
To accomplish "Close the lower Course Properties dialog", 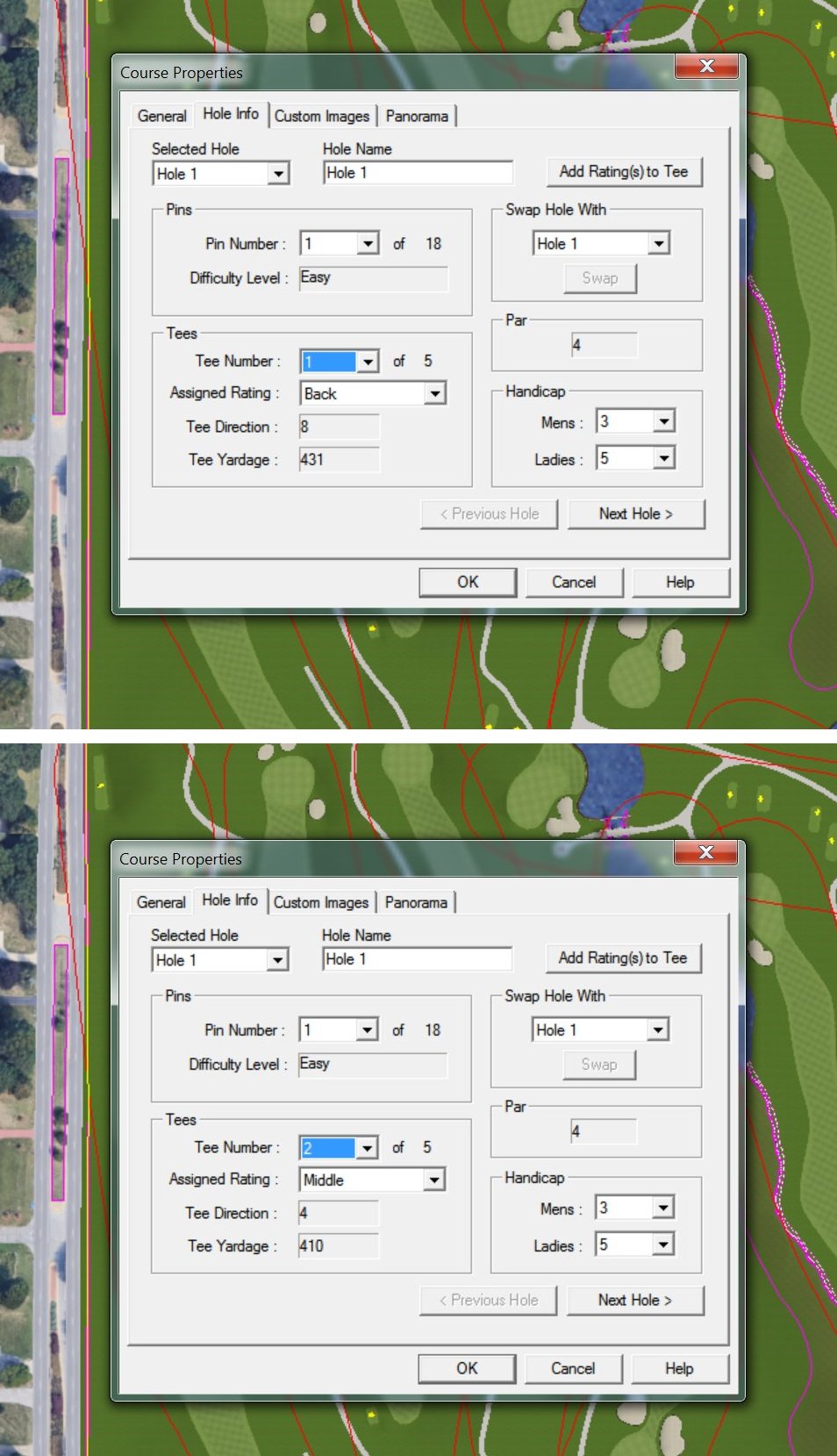I will click(705, 853).
